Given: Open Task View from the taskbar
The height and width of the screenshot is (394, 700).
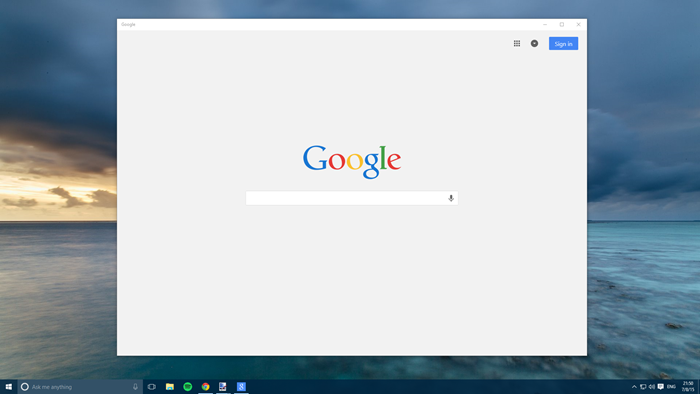Looking at the screenshot, I should tap(152, 387).
